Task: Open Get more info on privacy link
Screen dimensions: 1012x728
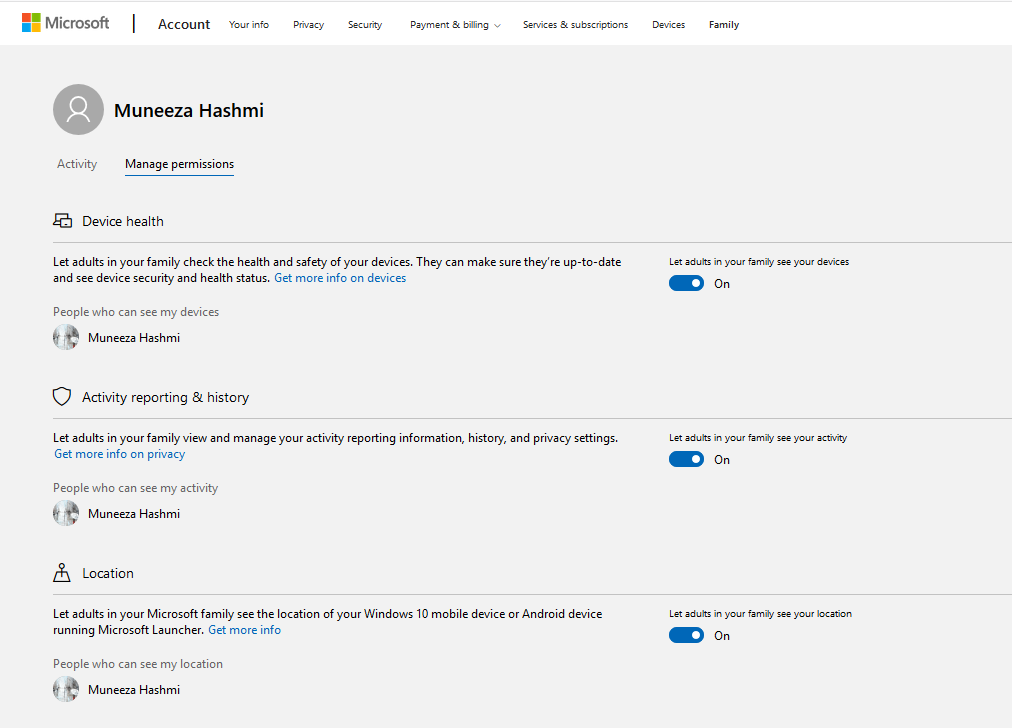Action: tap(119, 454)
